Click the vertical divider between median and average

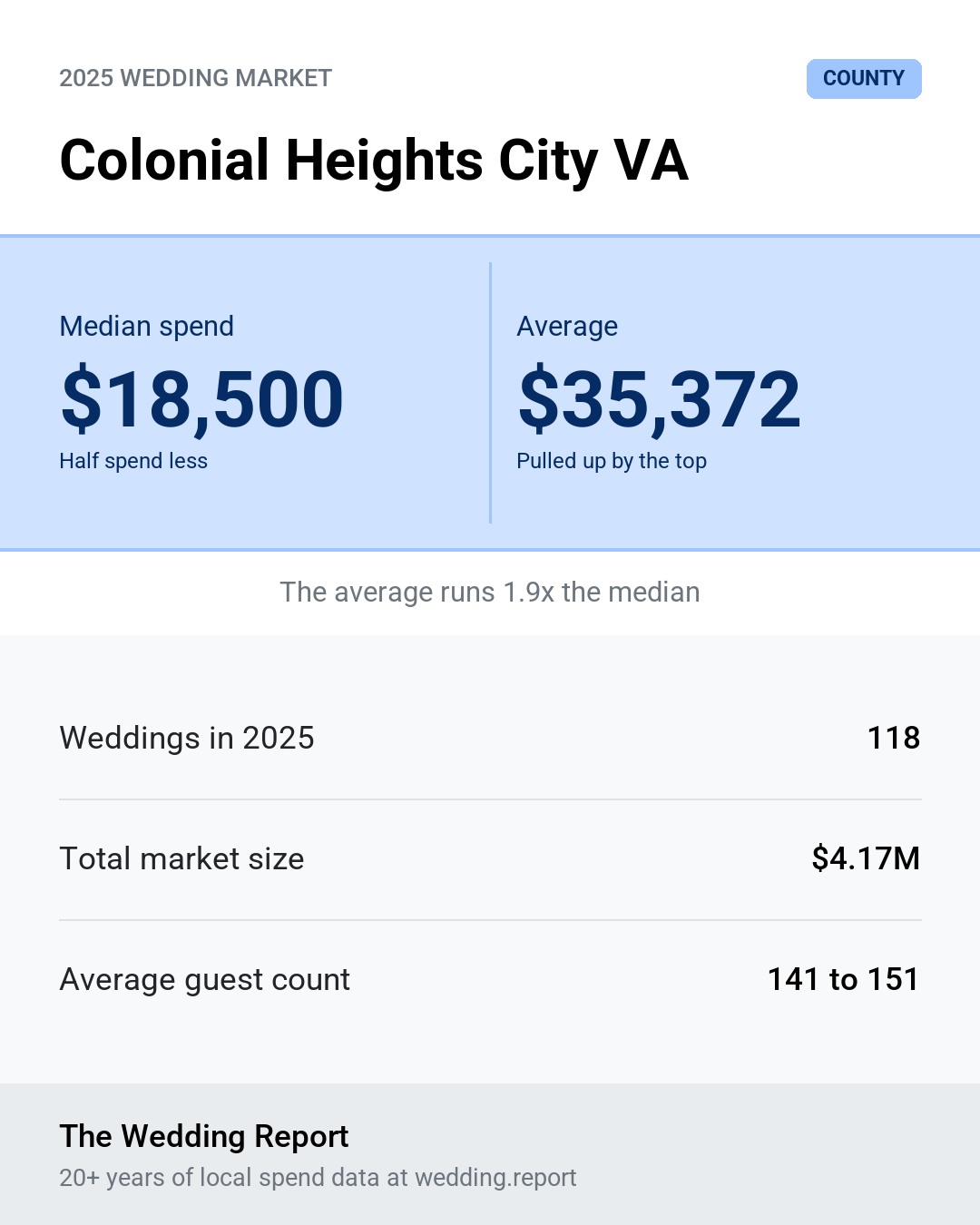(490, 393)
